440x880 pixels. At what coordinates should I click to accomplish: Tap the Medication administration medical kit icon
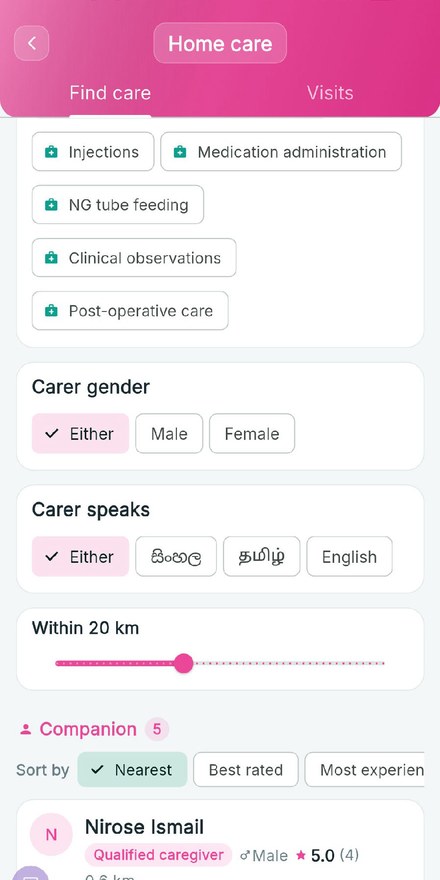coord(180,152)
